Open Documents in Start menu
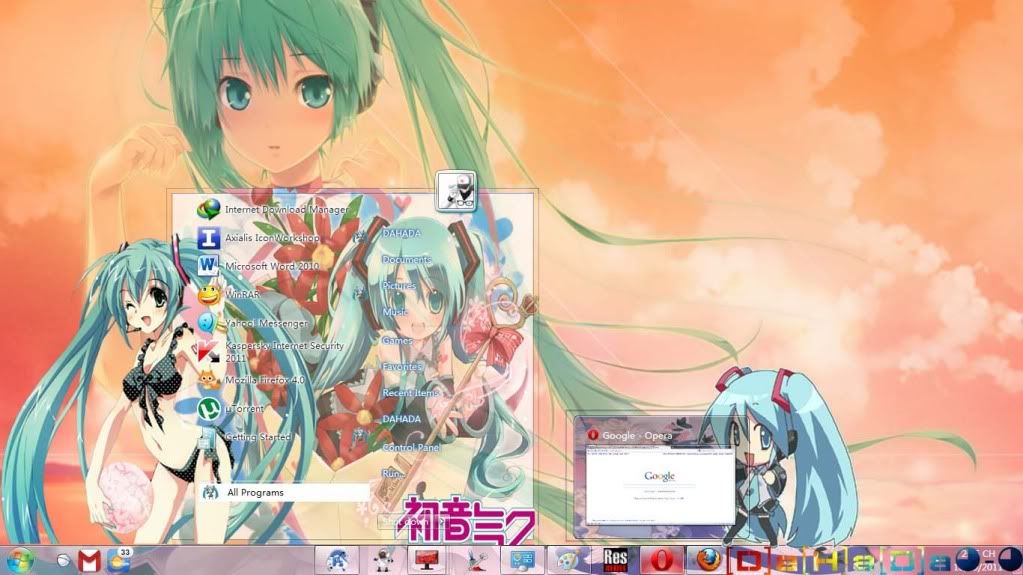This screenshot has height=575, width=1023. [406, 260]
